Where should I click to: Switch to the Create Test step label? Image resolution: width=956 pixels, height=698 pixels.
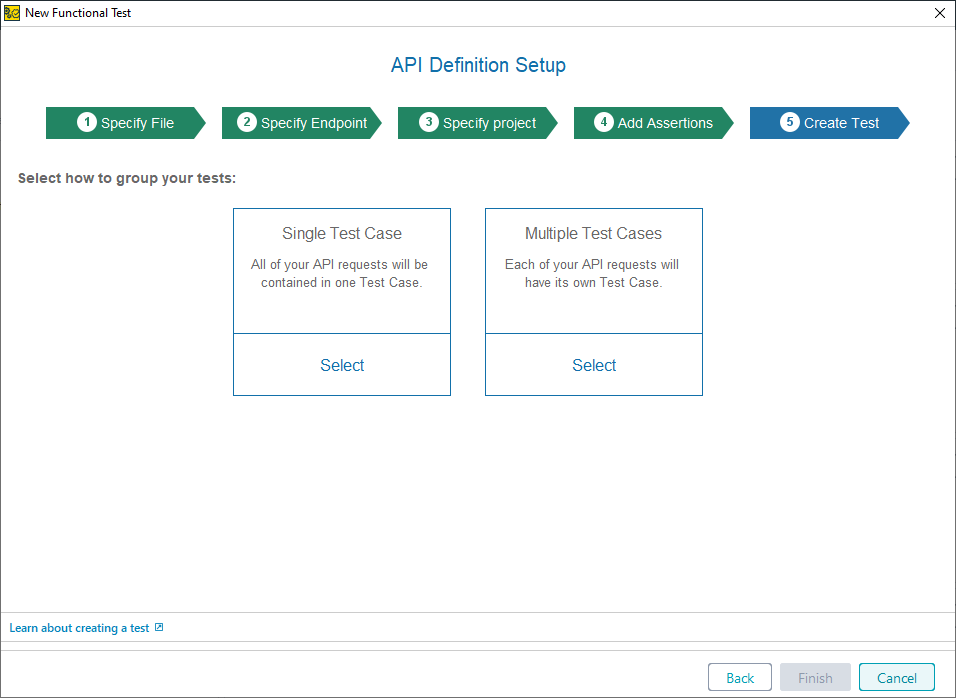coord(841,123)
